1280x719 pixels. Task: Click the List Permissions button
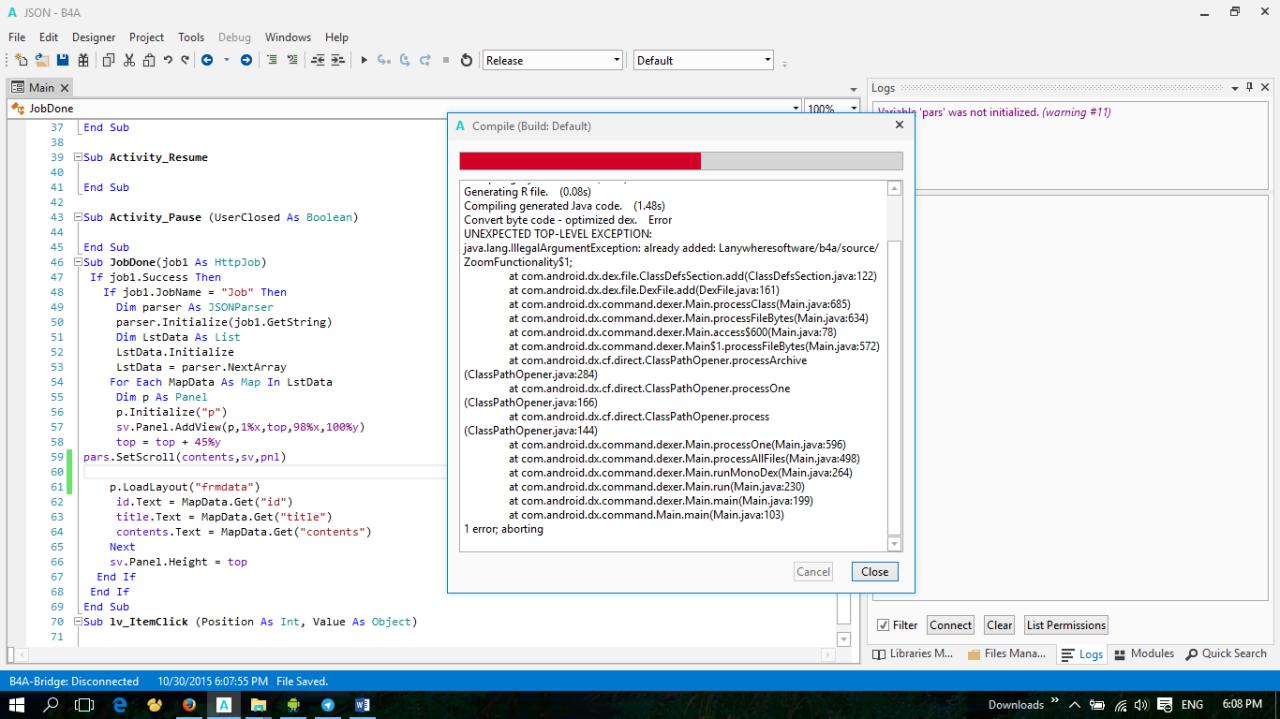1066,625
